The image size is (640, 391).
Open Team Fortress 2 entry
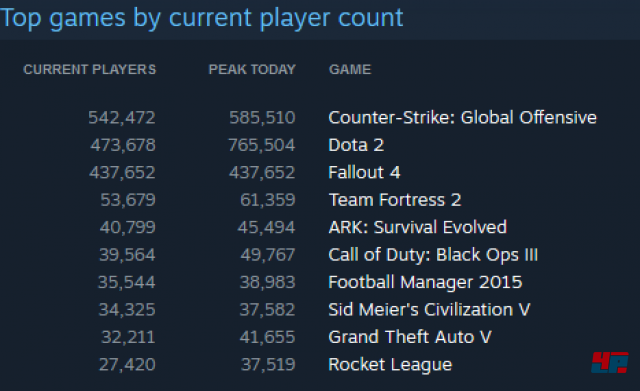395,200
